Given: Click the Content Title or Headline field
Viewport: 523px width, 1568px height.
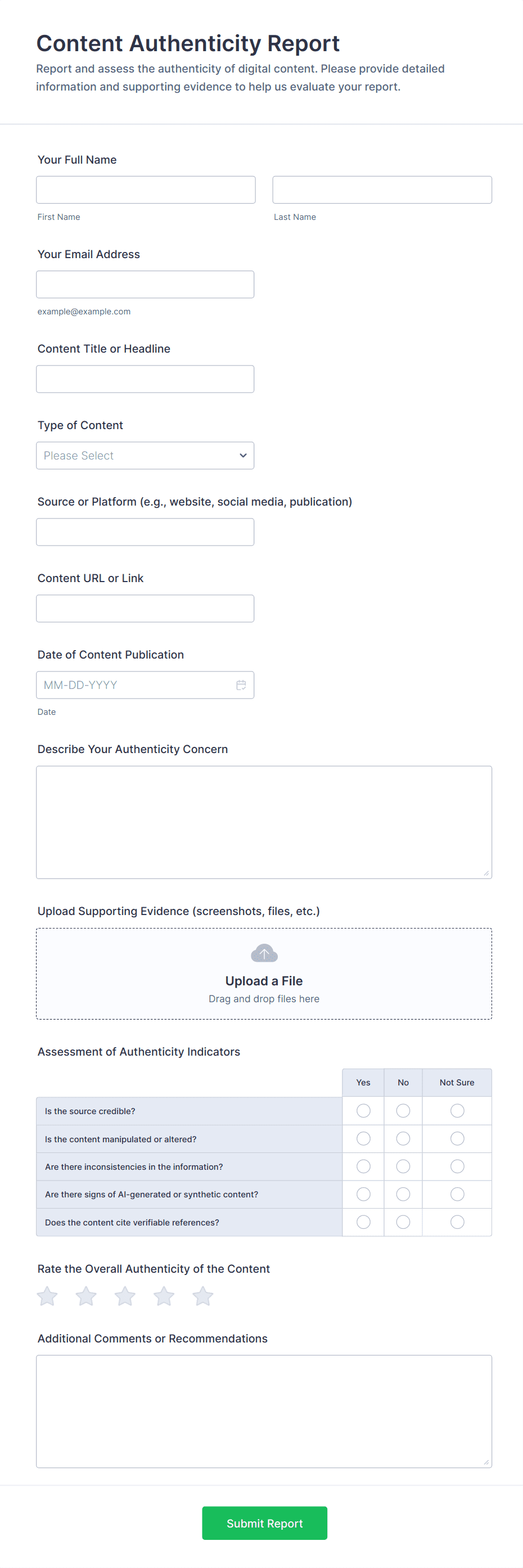Looking at the screenshot, I should point(145,379).
